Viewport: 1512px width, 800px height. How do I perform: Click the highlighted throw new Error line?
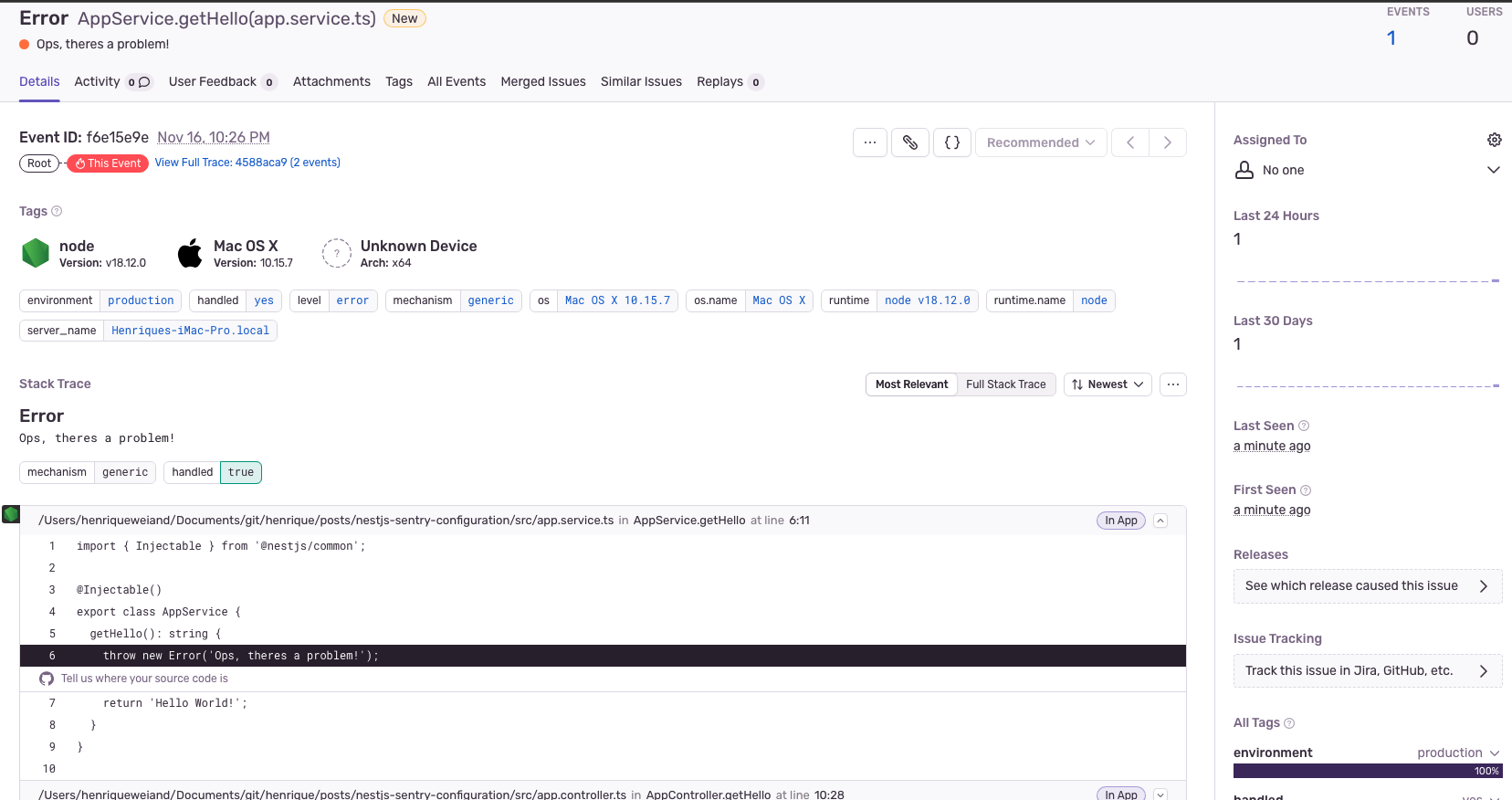coord(603,656)
